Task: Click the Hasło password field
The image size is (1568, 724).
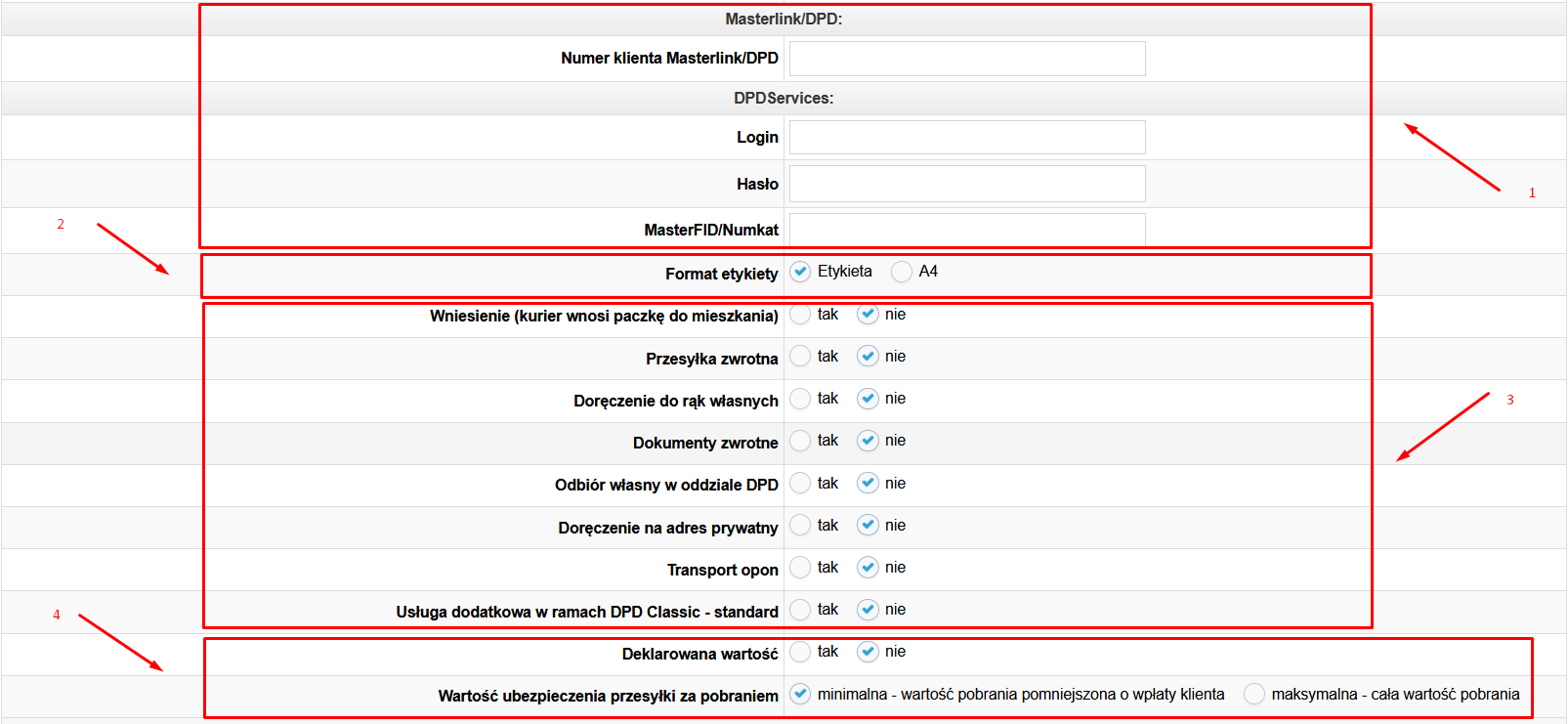Action: pos(967,184)
